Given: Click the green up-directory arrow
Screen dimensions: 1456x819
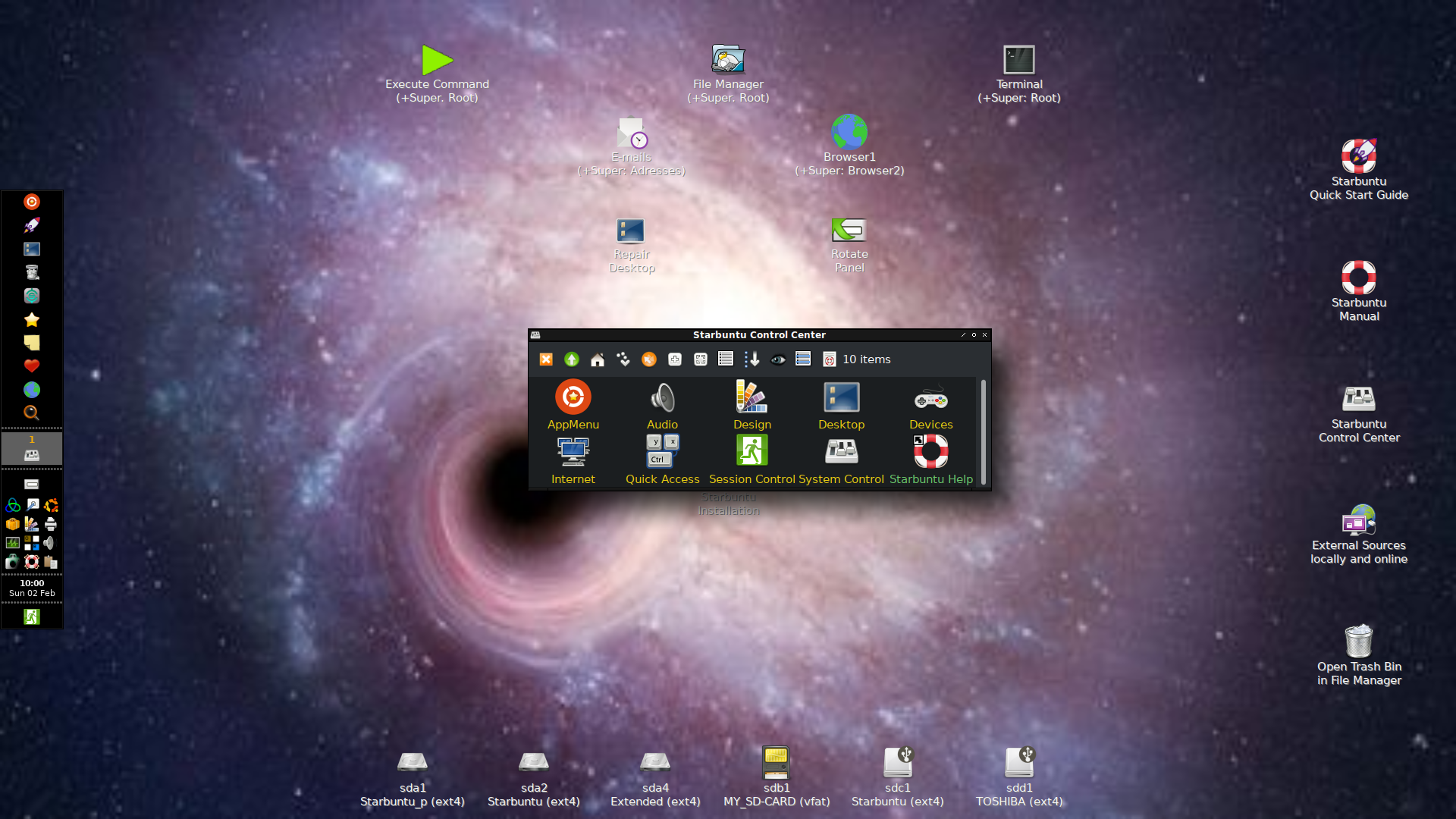Looking at the screenshot, I should click(572, 359).
